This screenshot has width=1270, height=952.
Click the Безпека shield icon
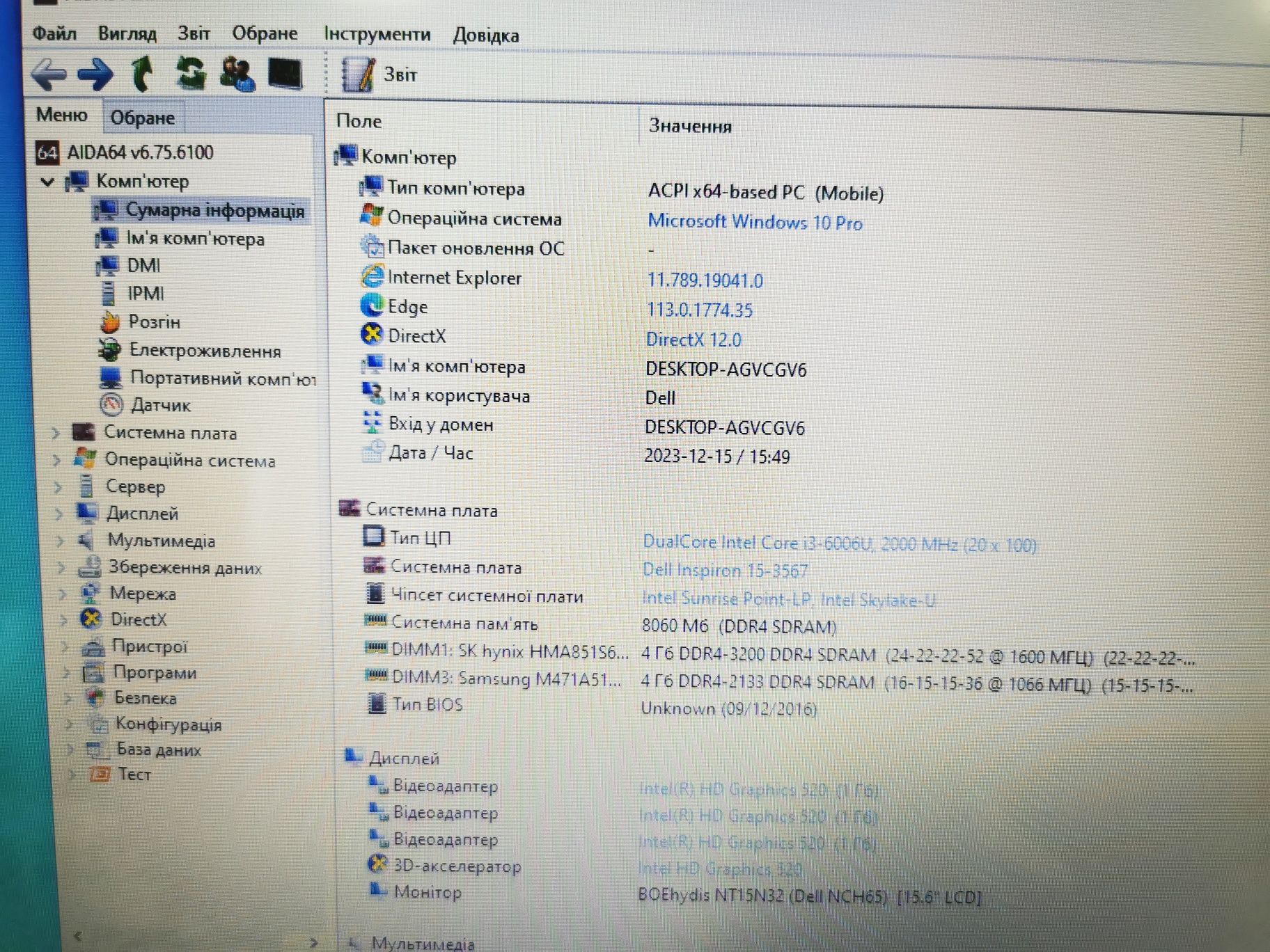point(95,697)
